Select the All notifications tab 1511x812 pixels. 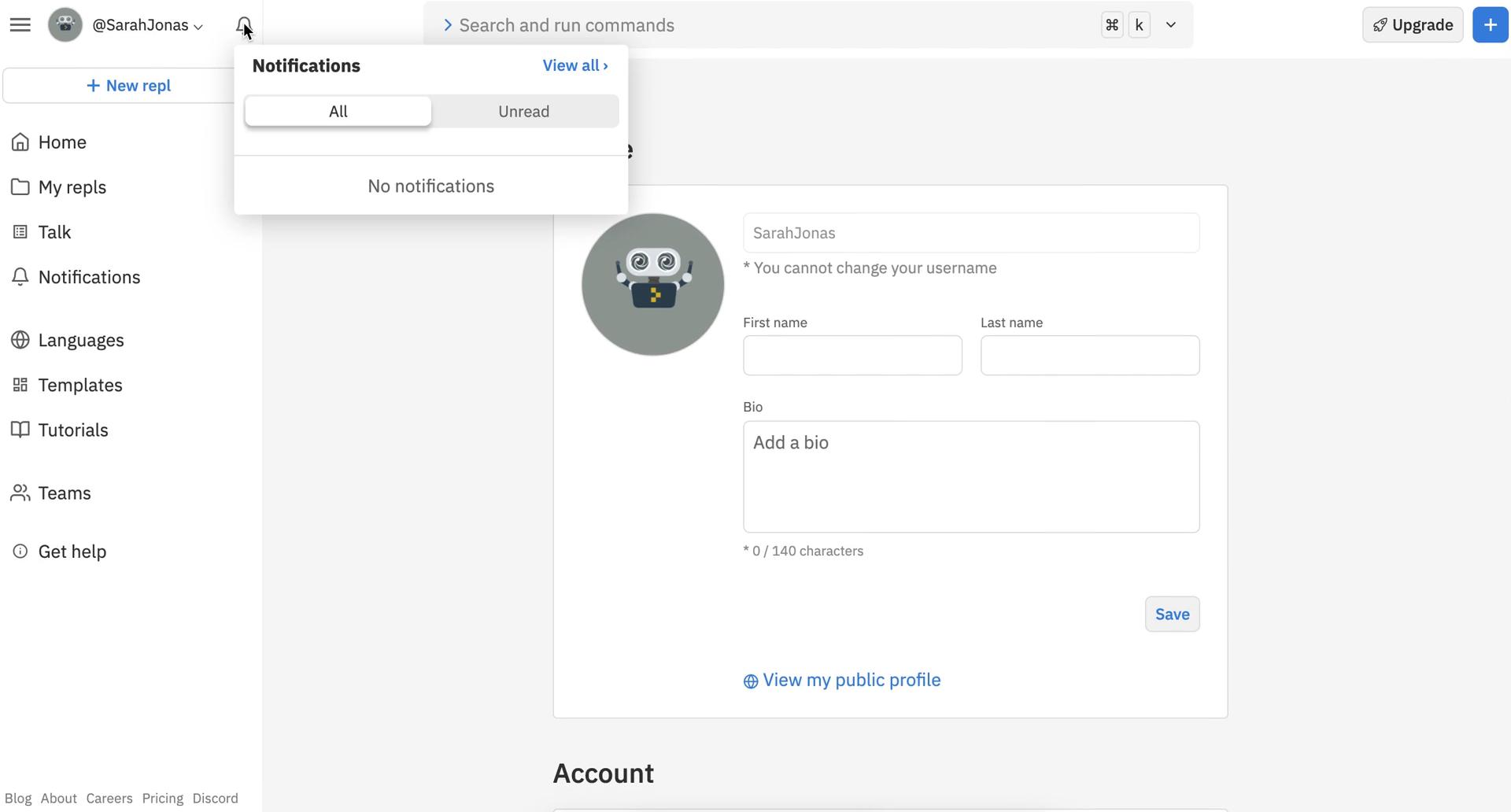pyautogui.click(x=338, y=112)
